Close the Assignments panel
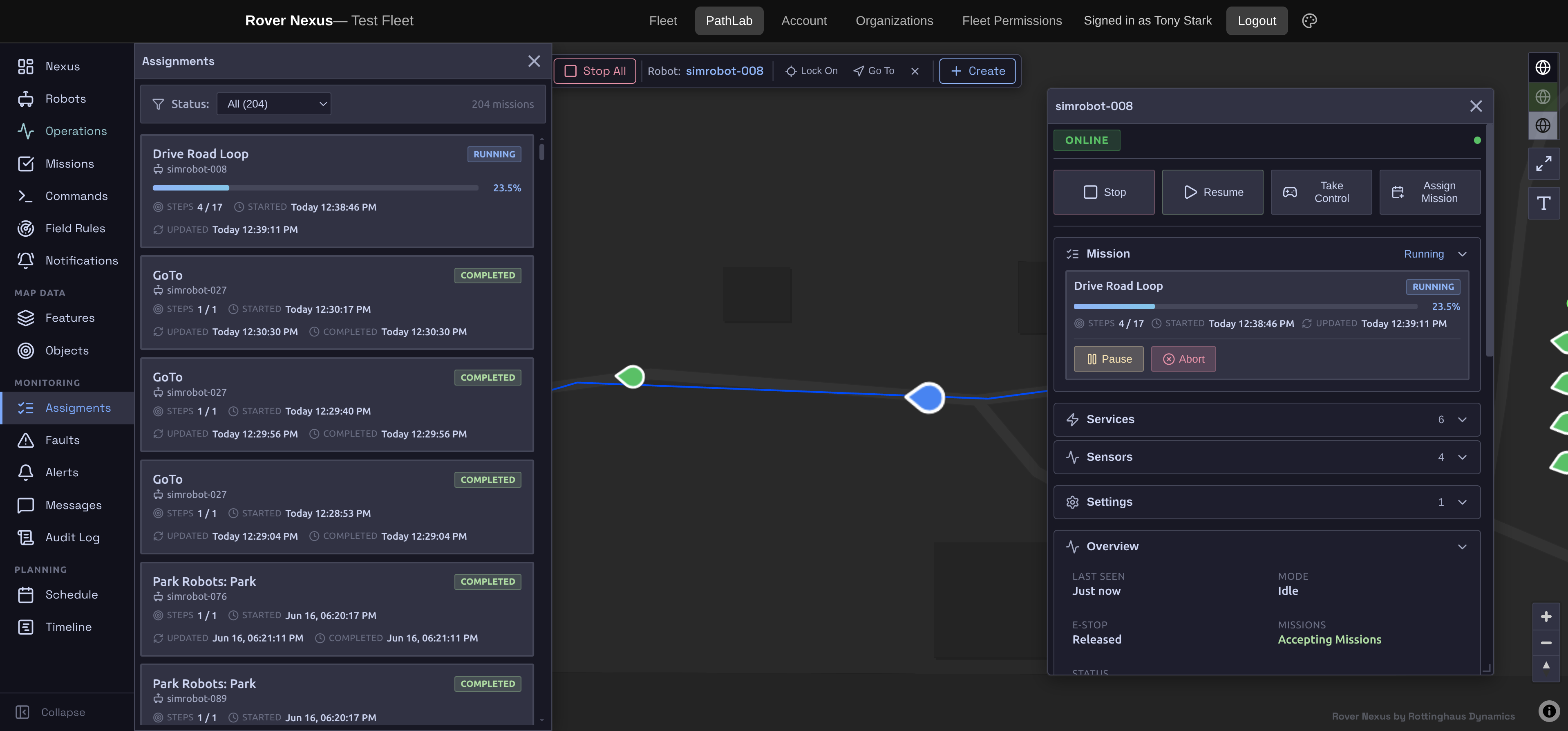The width and height of the screenshot is (1568, 731). [x=534, y=61]
